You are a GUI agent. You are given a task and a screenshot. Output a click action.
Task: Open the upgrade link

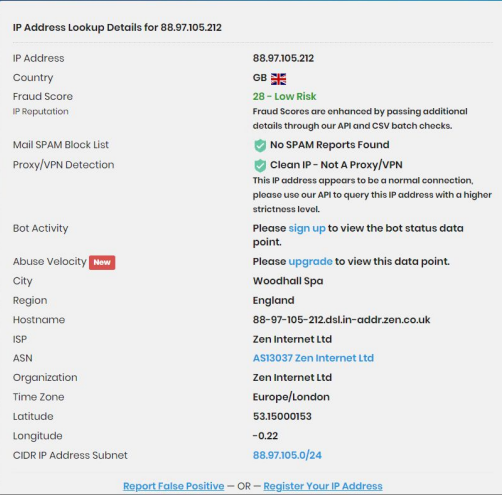point(310,261)
